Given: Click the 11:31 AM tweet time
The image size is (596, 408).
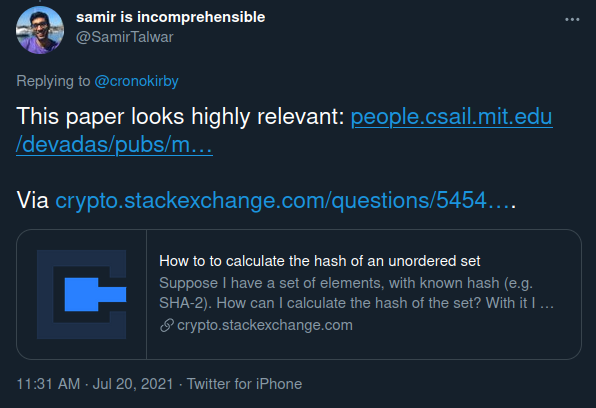Looking at the screenshot, I should [48, 384].
